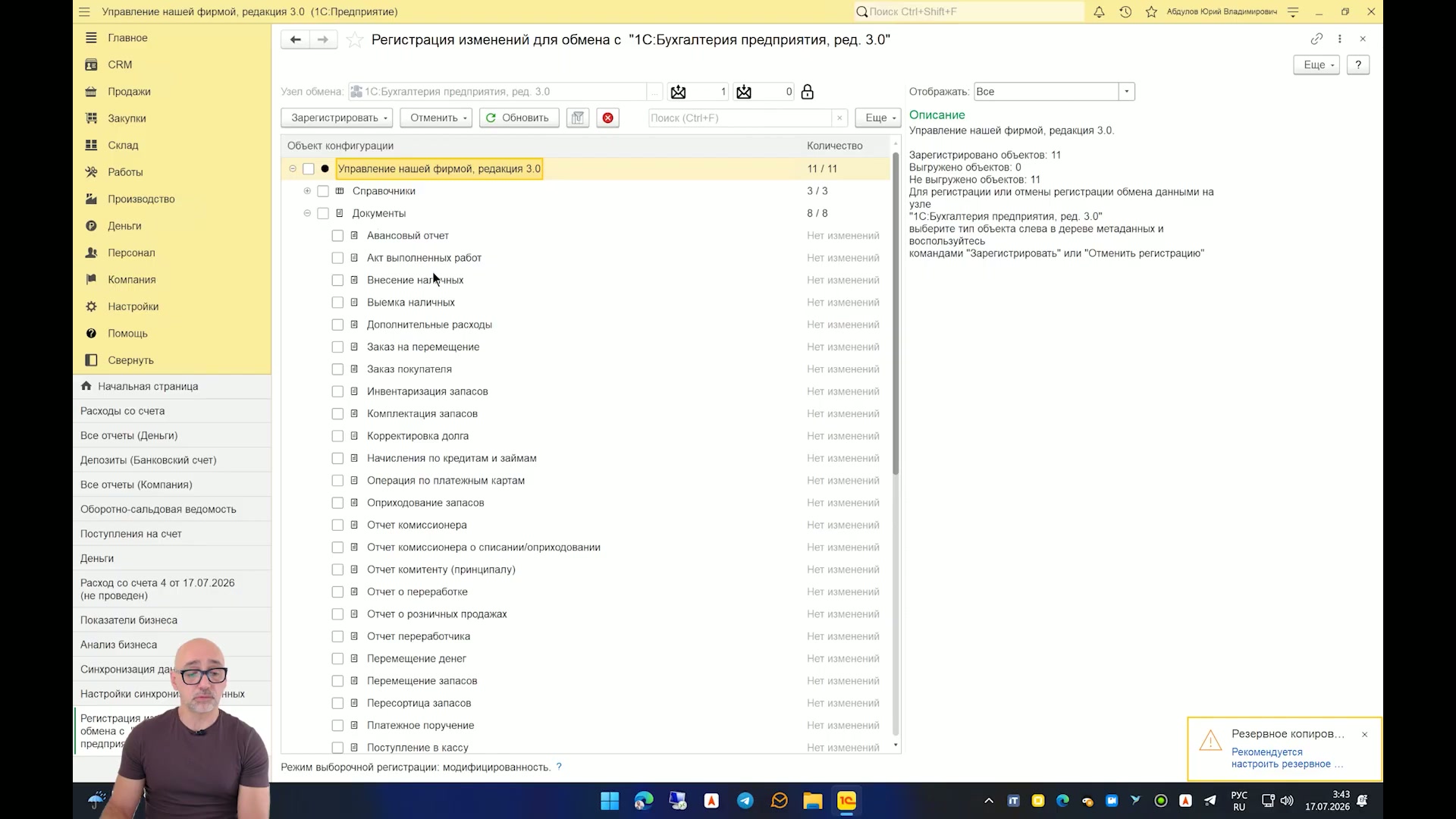Open the history clock icon
The width and height of the screenshot is (1456, 819).
click(1125, 11)
